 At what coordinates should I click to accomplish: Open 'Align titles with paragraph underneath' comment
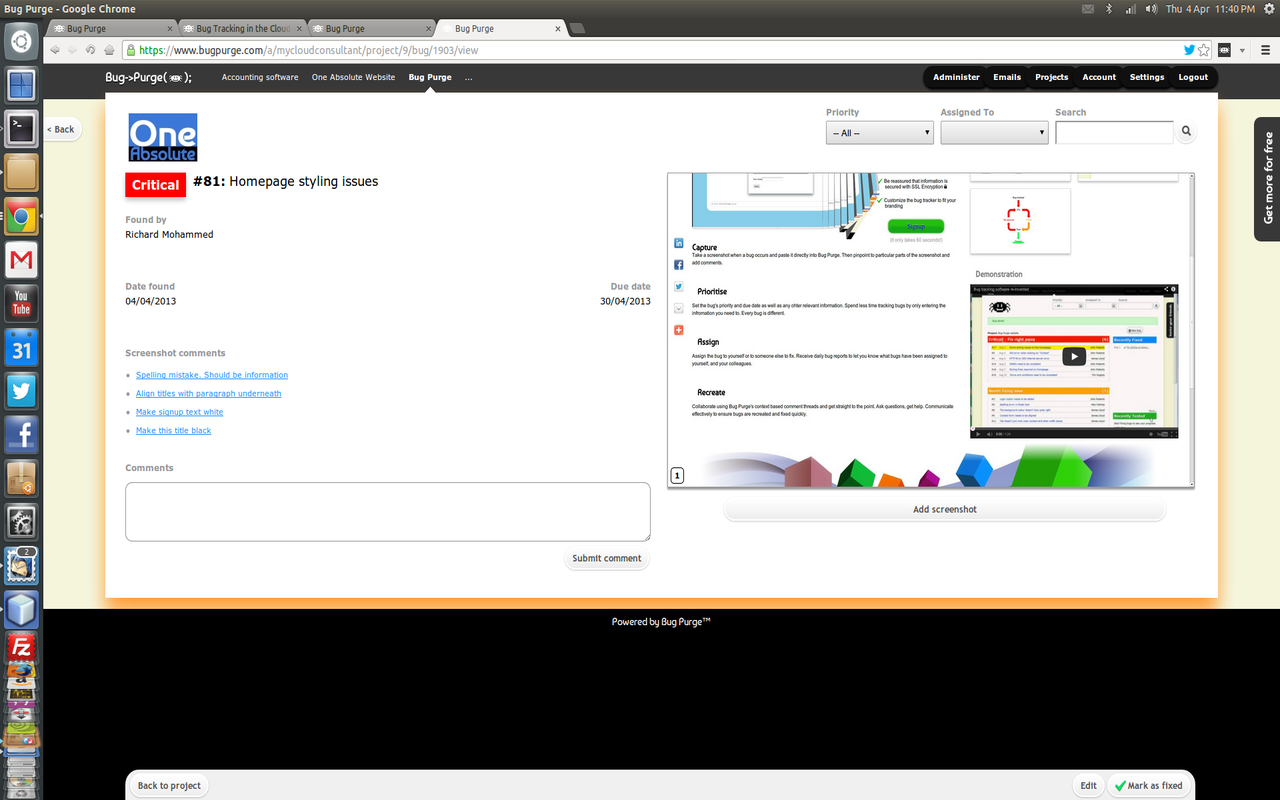tap(209, 394)
